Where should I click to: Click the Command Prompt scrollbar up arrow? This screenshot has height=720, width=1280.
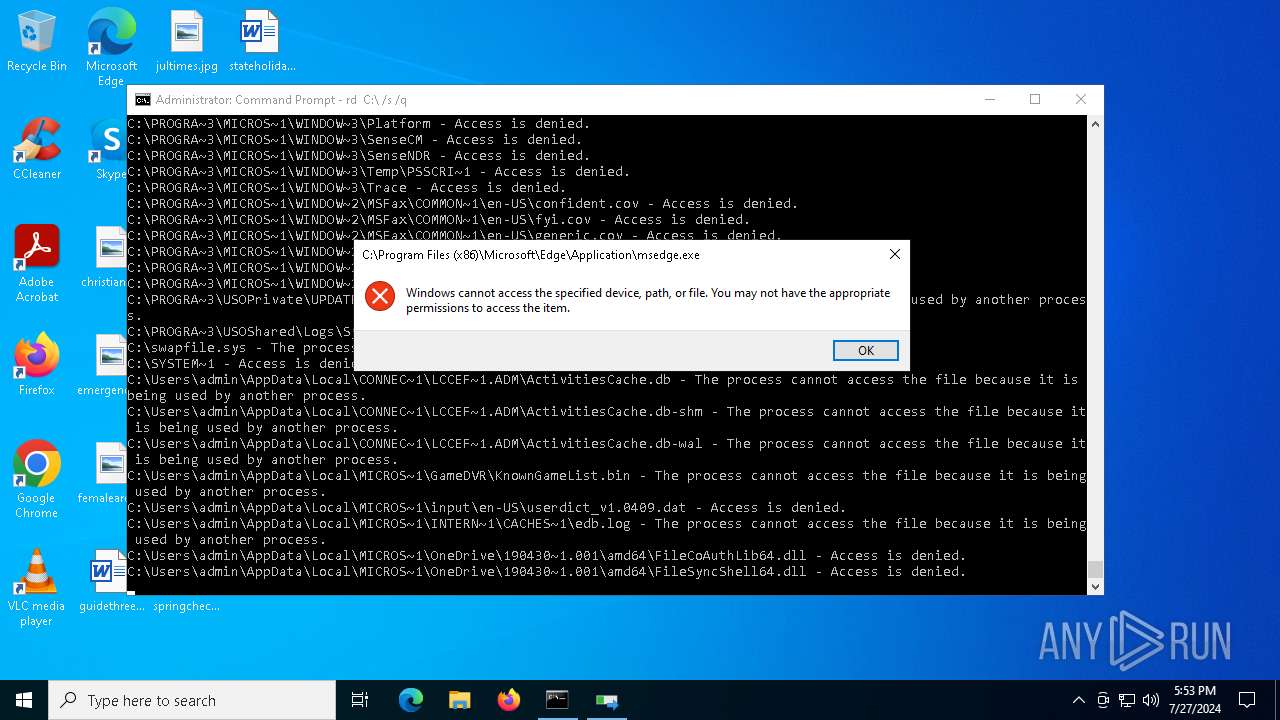(x=1095, y=125)
